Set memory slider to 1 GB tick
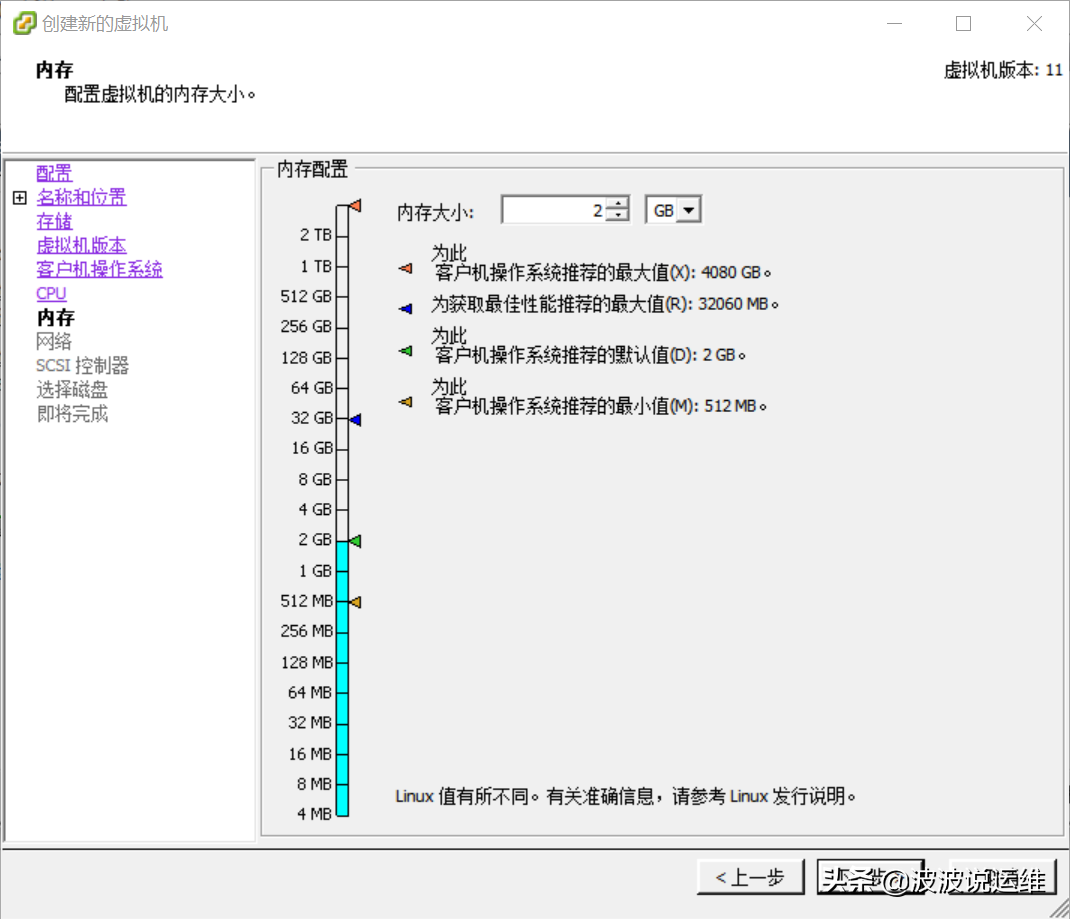 click(343, 571)
